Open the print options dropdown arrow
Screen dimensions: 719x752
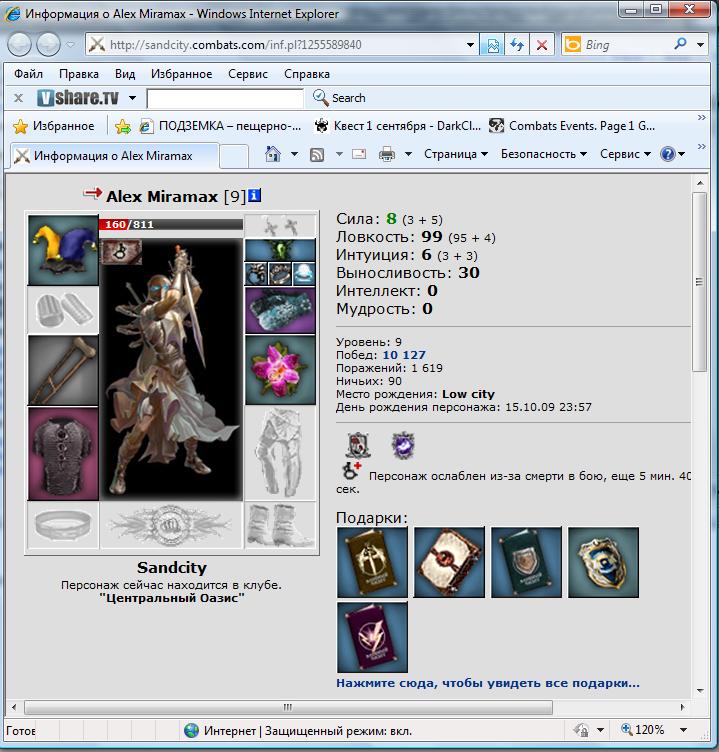click(x=408, y=154)
